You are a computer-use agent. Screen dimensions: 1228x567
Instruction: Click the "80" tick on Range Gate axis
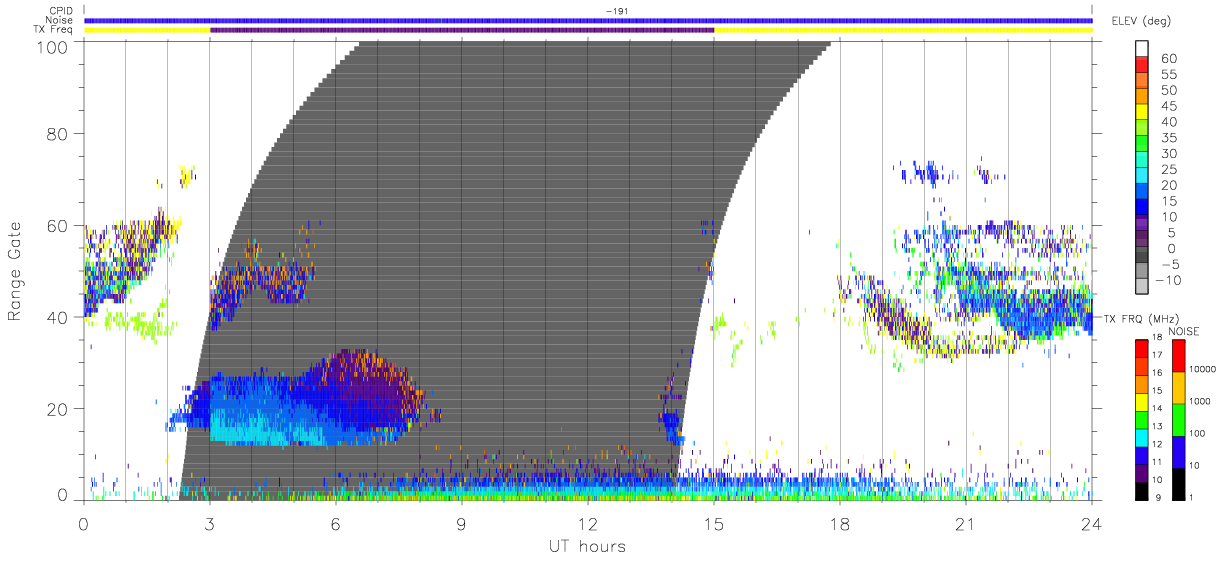click(x=57, y=134)
